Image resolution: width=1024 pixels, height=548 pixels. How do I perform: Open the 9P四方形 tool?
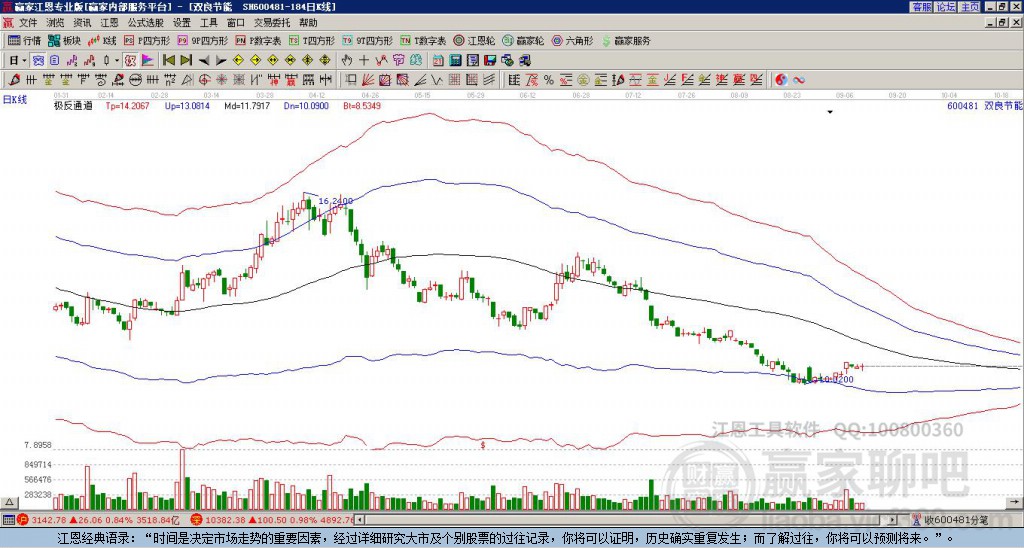(x=202, y=40)
